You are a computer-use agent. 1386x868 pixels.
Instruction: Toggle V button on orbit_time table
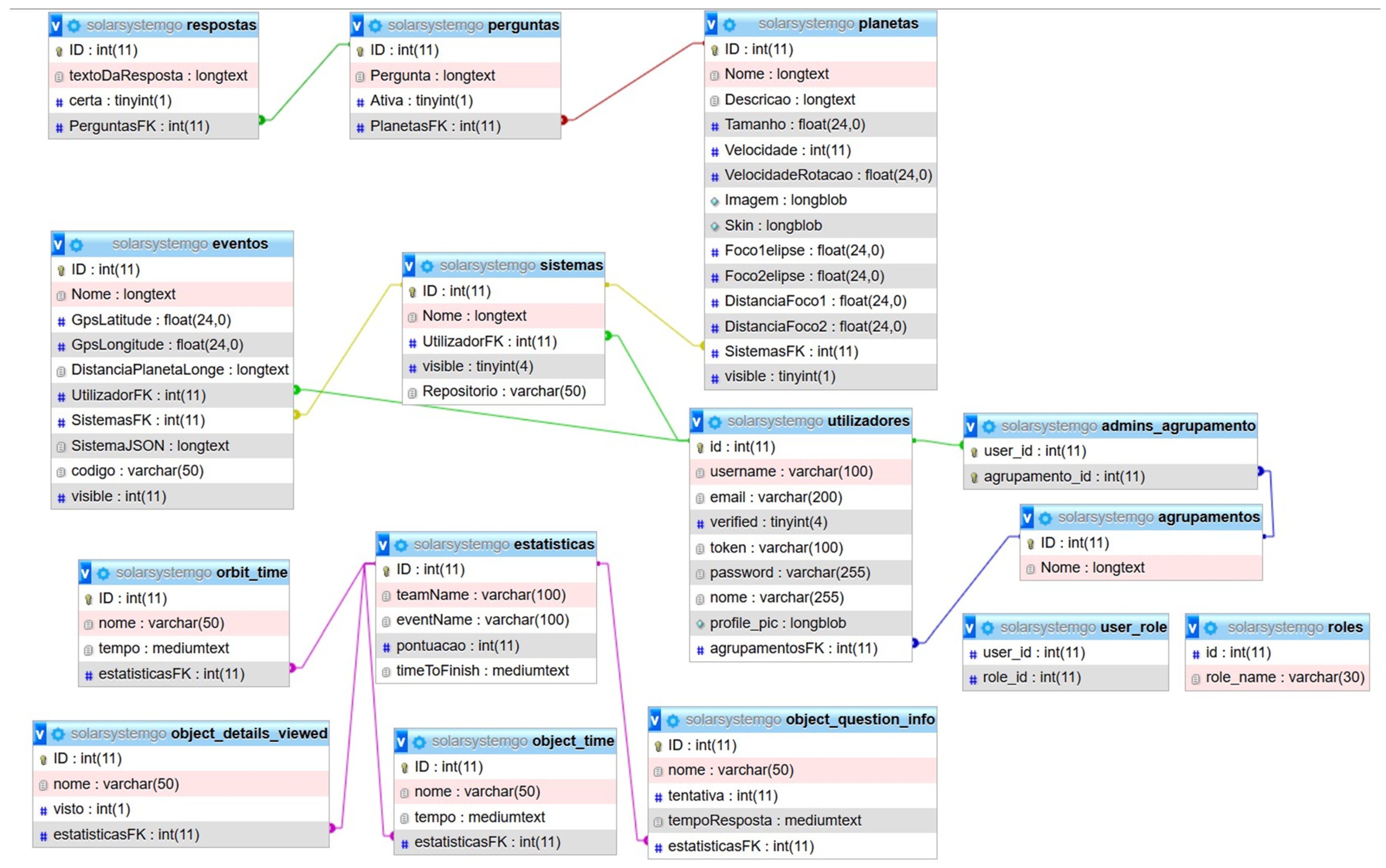coord(85,573)
